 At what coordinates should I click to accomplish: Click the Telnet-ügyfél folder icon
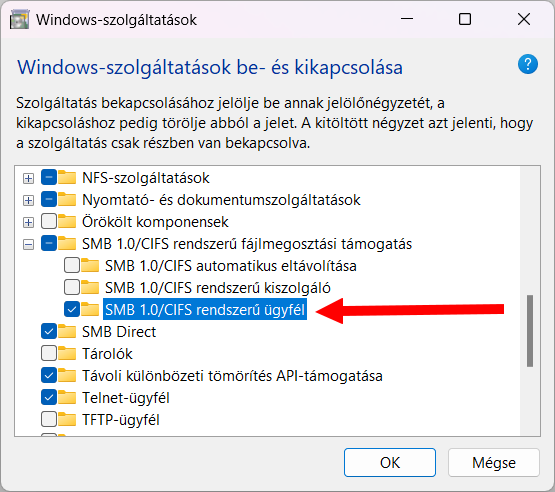pyautogui.click(x=67, y=397)
